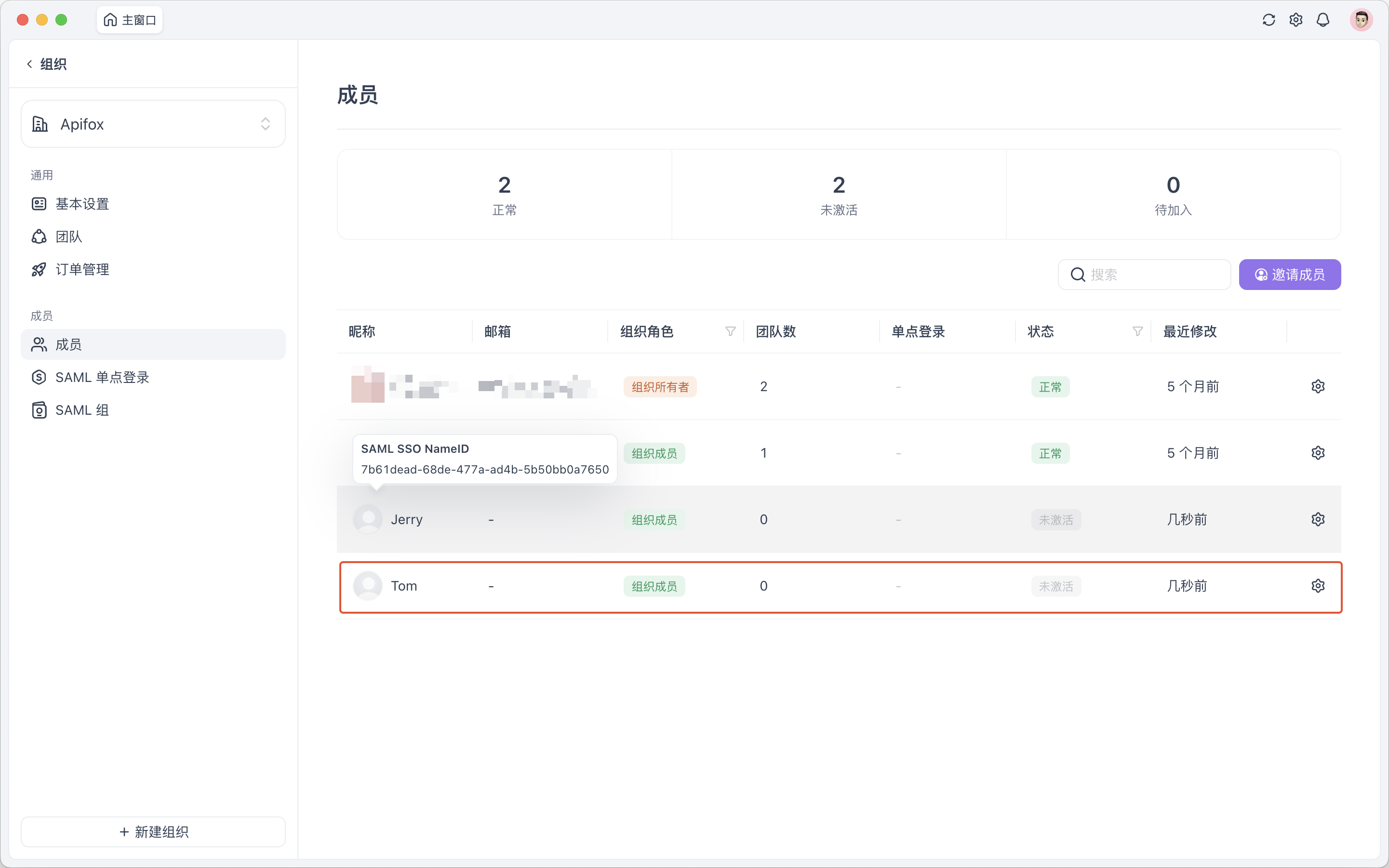
Task: Click the sync/refresh icon in the titlebar
Action: [1269, 20]
